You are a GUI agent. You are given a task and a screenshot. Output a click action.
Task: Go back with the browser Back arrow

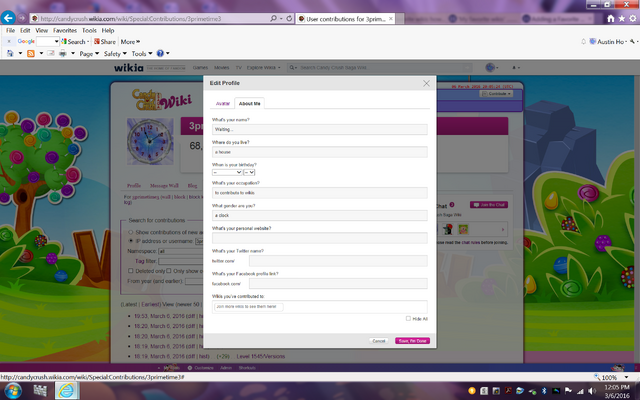click(8, 18)
